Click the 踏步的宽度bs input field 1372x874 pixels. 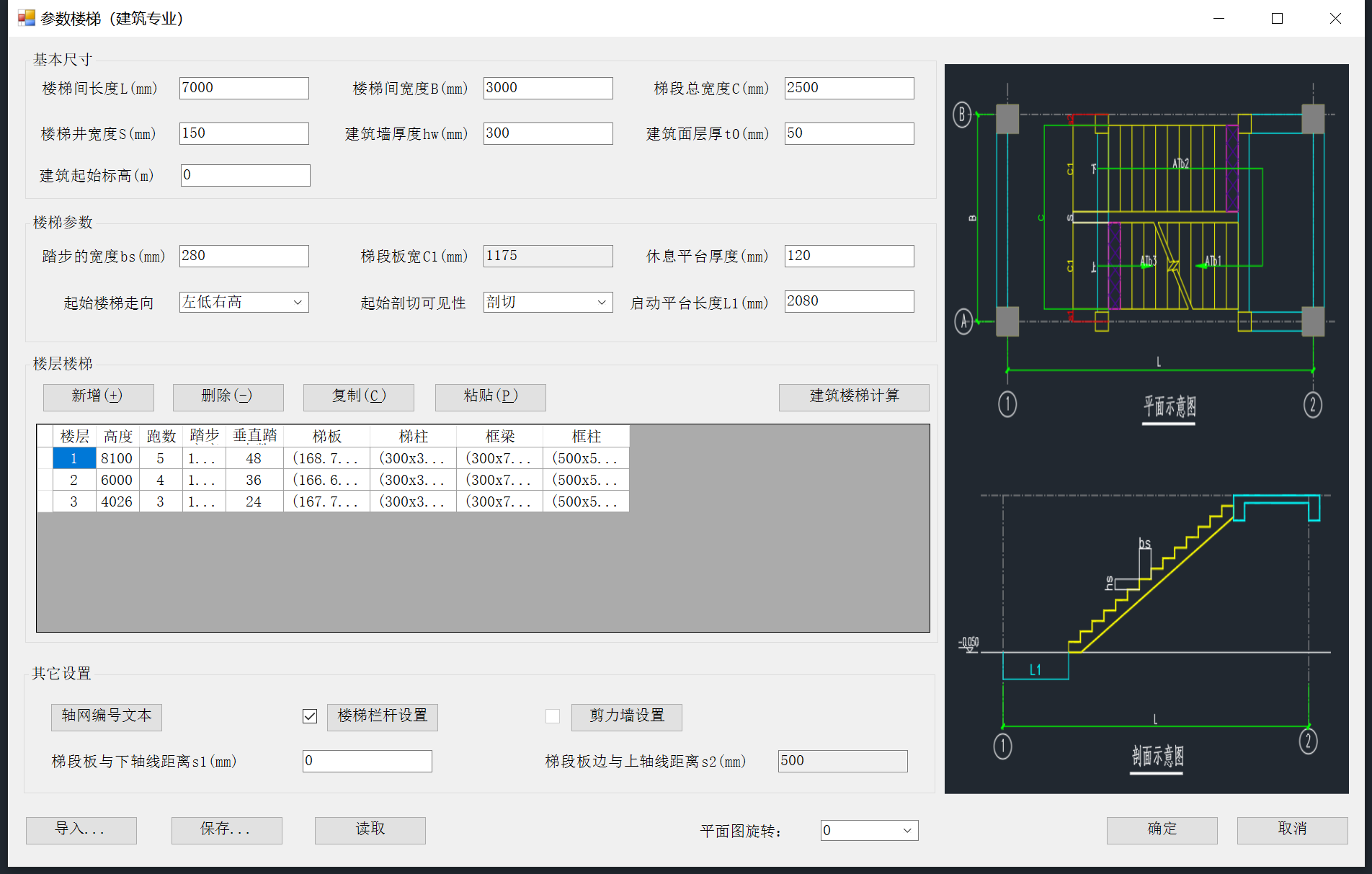point(244,256)
